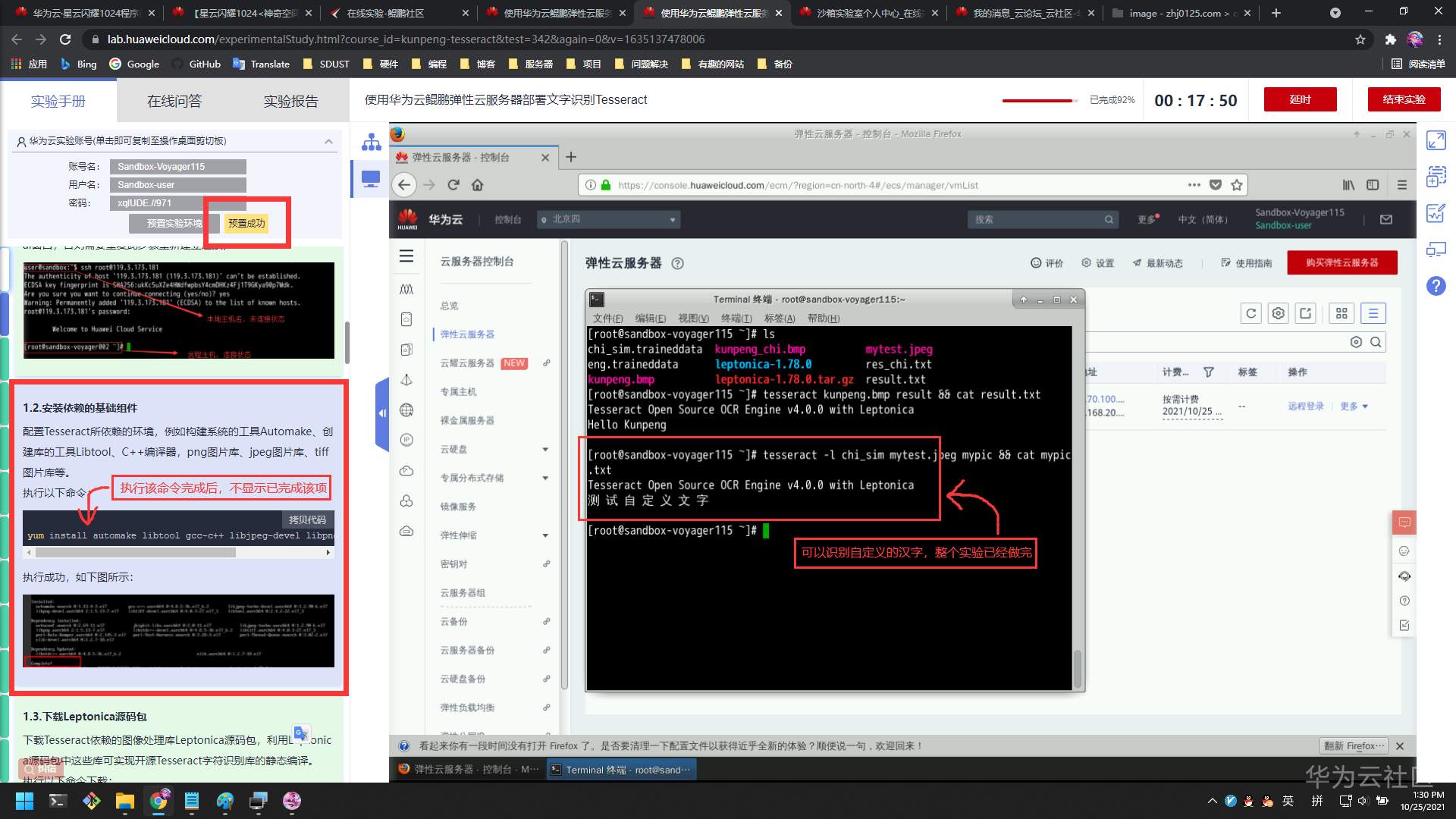Viewport: 1456px width, 819px height.
Task: Switch to Terminal 终端 in remote taskbar
Action: click(x=621, y=770)
